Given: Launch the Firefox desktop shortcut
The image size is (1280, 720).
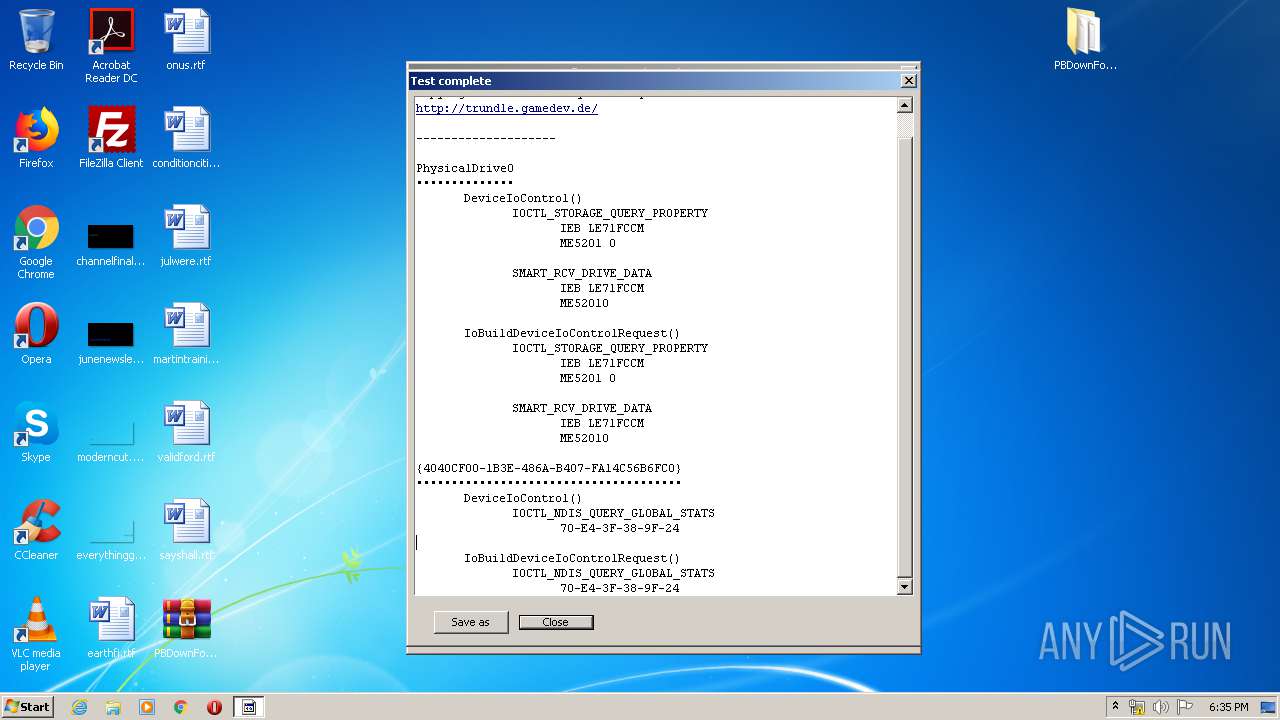Looking at the screenshot, I should (36, 138).
